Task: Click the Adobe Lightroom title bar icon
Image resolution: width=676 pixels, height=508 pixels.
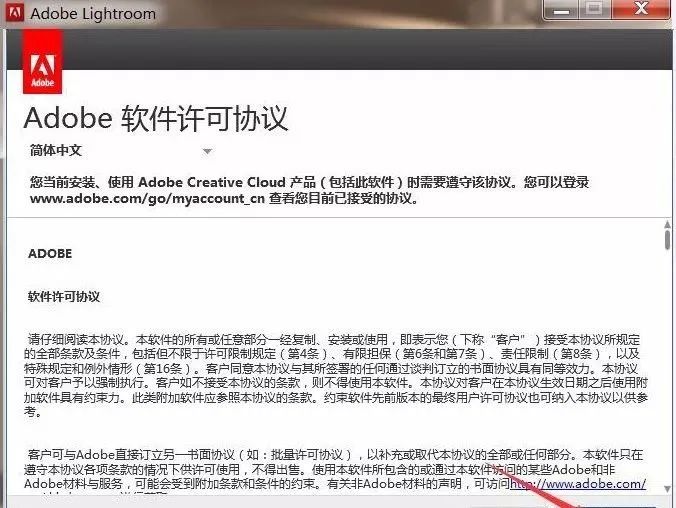Action: (14, 13)
